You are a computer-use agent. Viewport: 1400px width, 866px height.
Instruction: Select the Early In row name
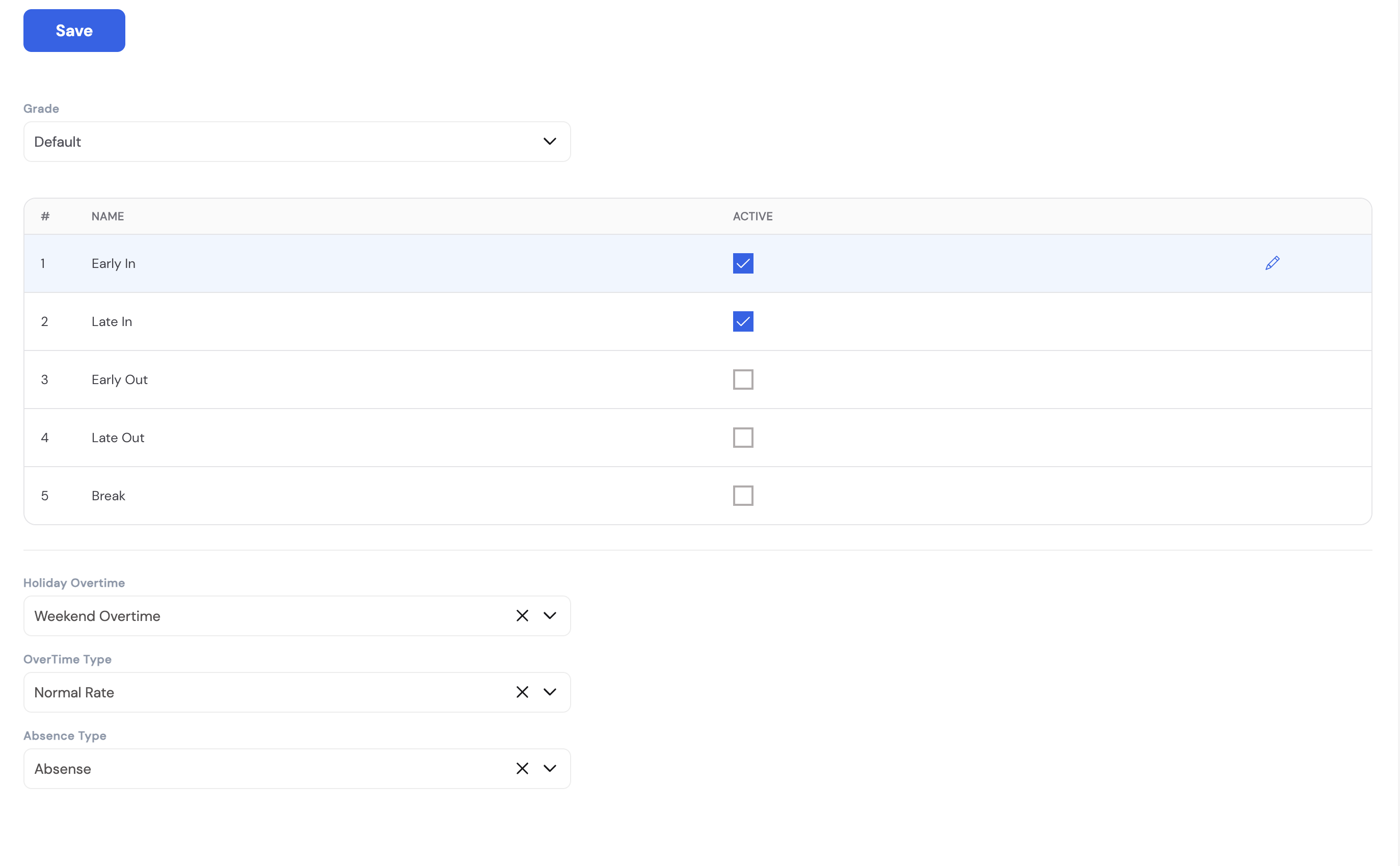114,263
